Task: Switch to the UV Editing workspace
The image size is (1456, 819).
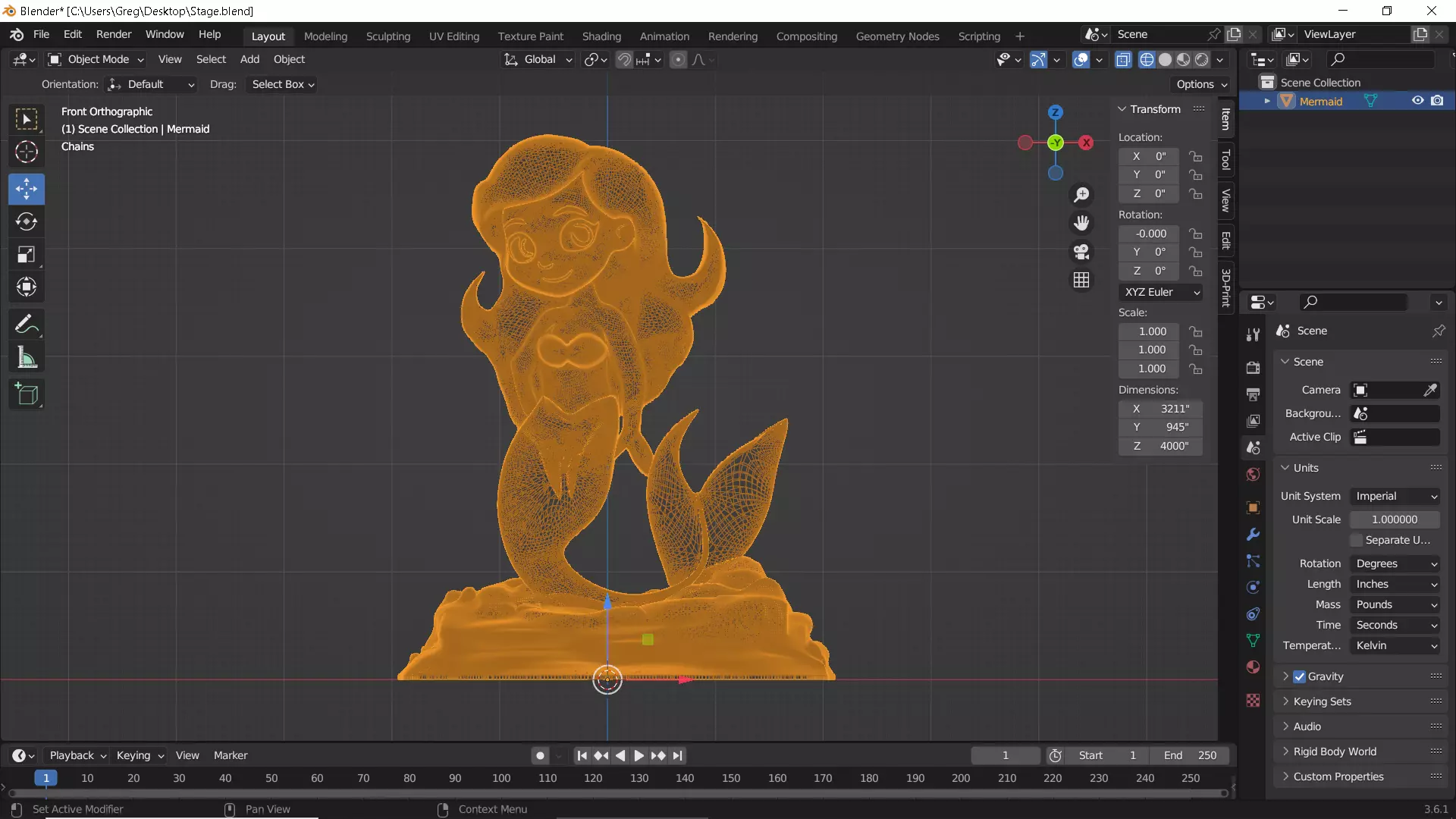Action: (454, 36)
